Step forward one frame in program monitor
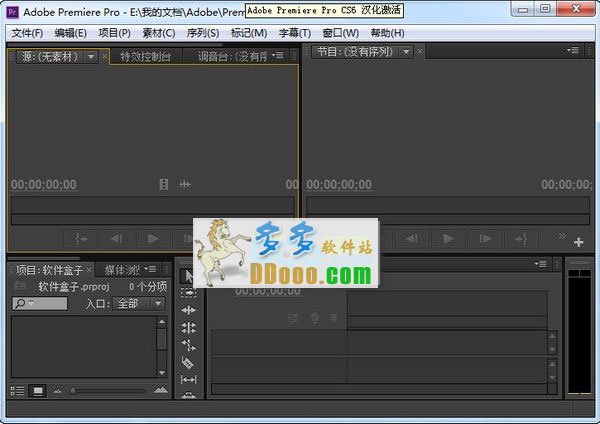 click(485, 239)
